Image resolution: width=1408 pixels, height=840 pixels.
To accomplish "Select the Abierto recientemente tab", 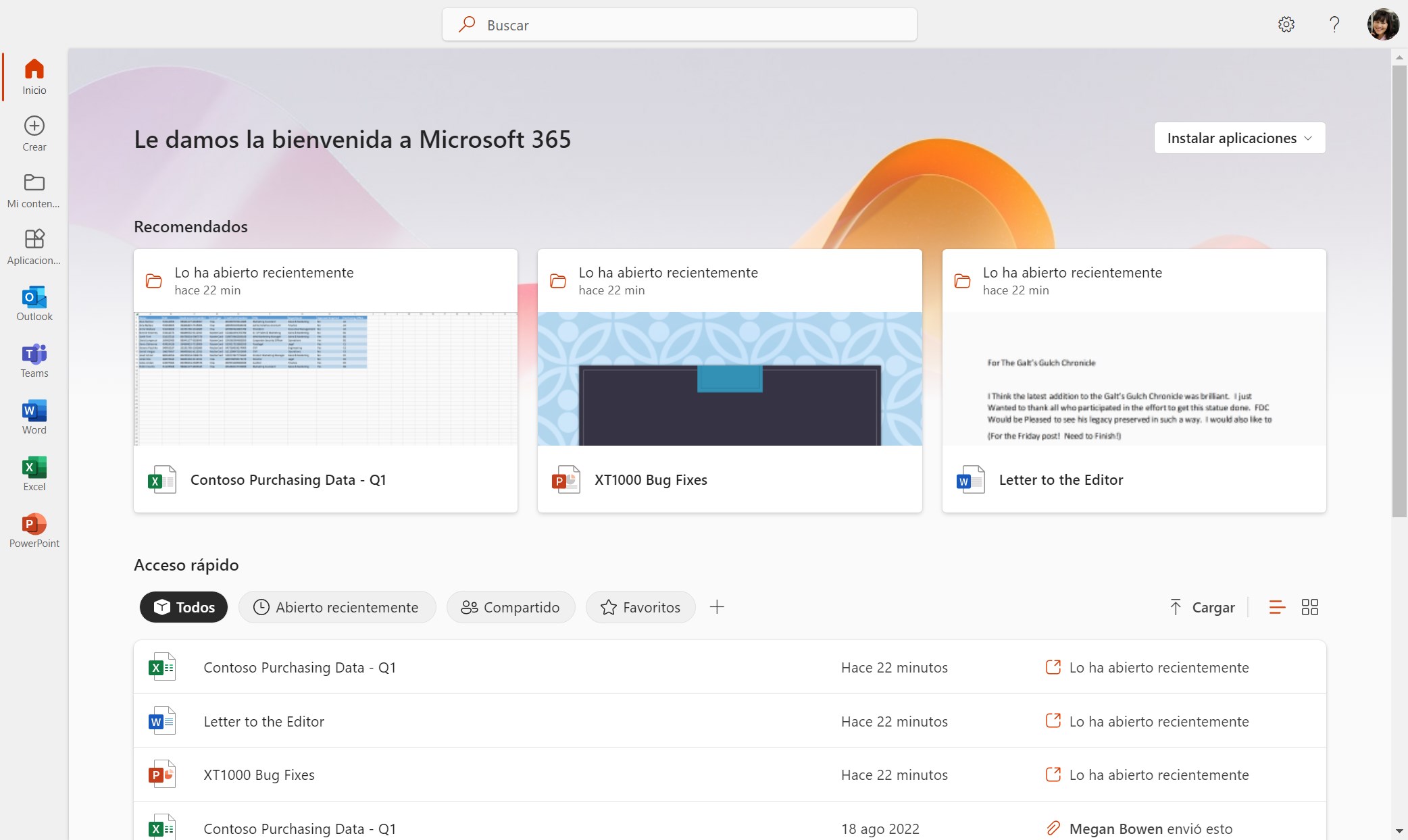I will coord(337,607).
